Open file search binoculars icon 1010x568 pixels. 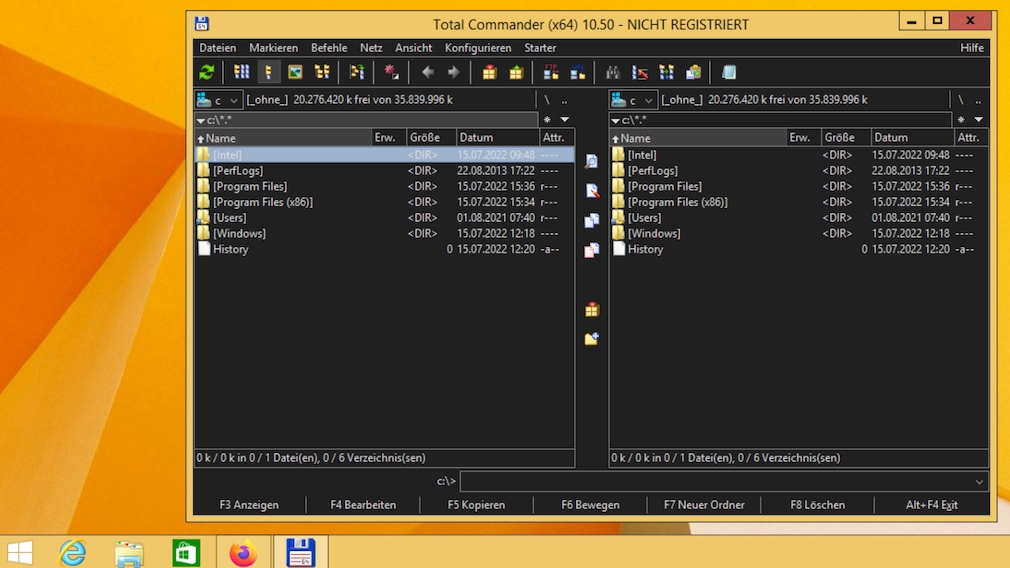coord(613,72)
